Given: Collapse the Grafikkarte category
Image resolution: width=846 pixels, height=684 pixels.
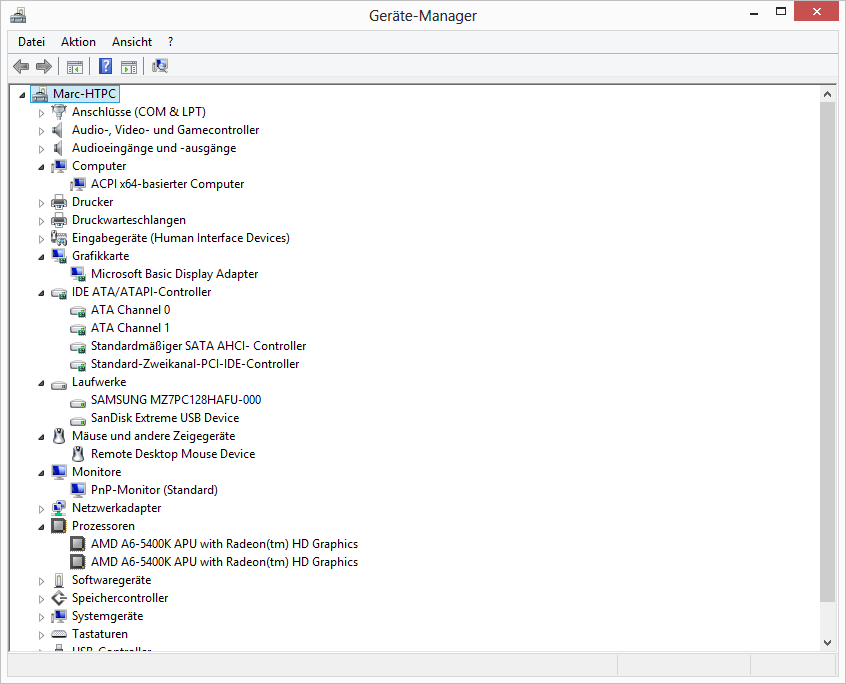Looking at the screenshot, I should coord(42,257).
